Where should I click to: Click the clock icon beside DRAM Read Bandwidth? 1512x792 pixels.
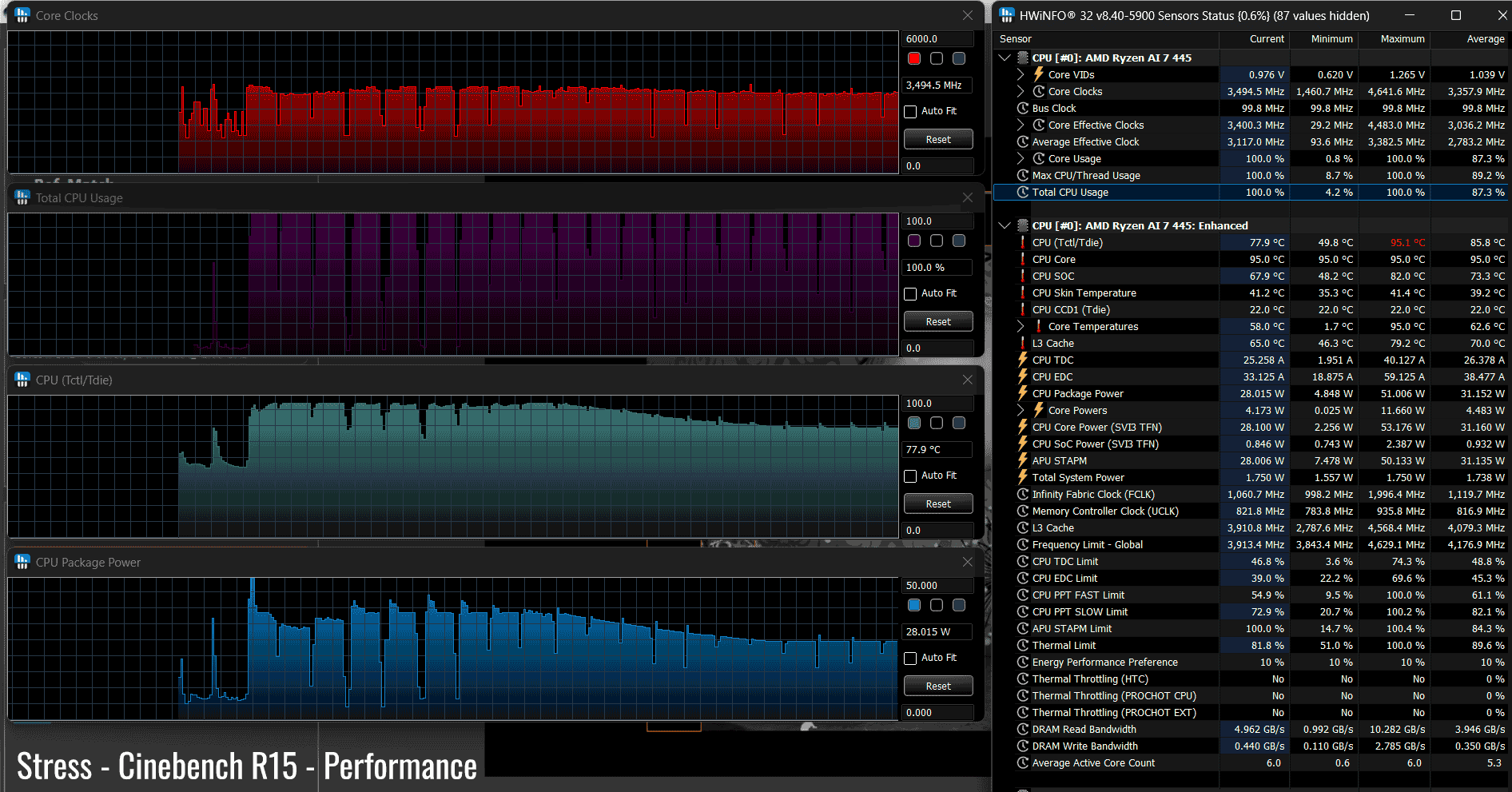point(1023,729)
